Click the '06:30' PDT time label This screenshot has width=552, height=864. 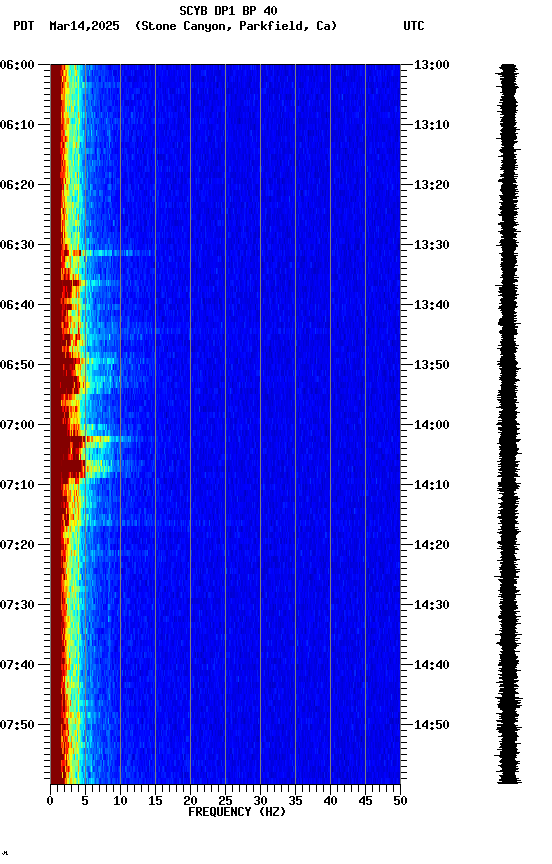point(17,245)
